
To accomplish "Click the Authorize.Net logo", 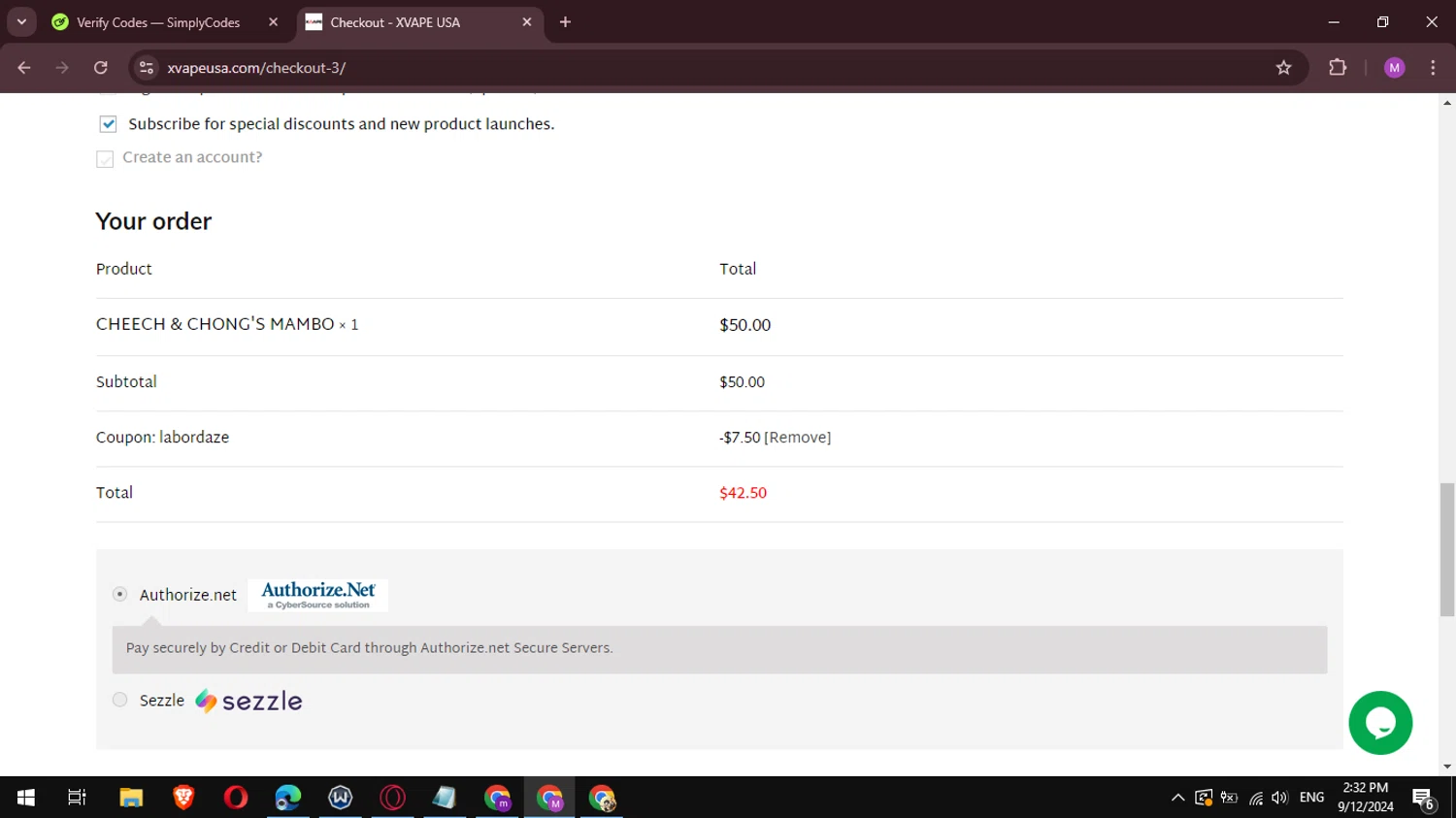I will point(318,595).
